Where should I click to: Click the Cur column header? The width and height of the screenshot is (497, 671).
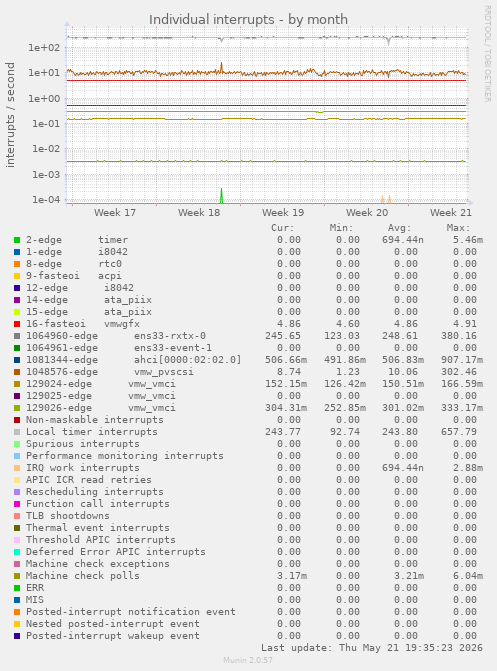tap(283, 228)
